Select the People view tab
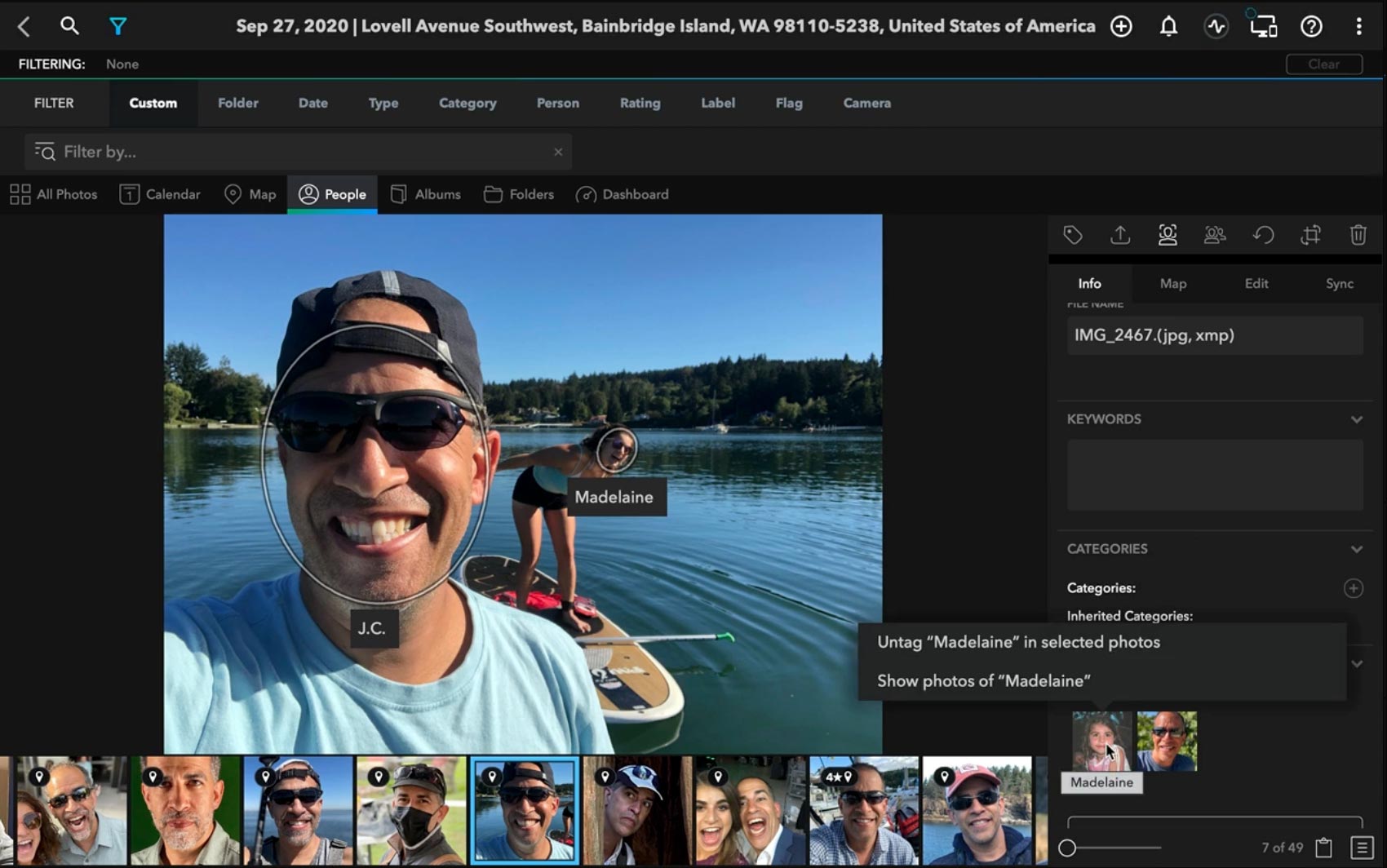Image resolution: width=1387 pixels, height=868 pixels. [332, 194]
